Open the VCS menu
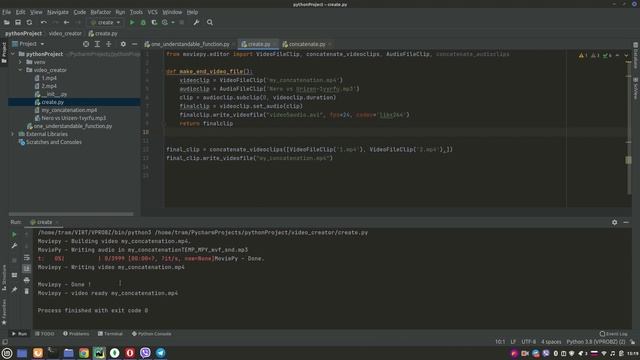 pos(152,12)
